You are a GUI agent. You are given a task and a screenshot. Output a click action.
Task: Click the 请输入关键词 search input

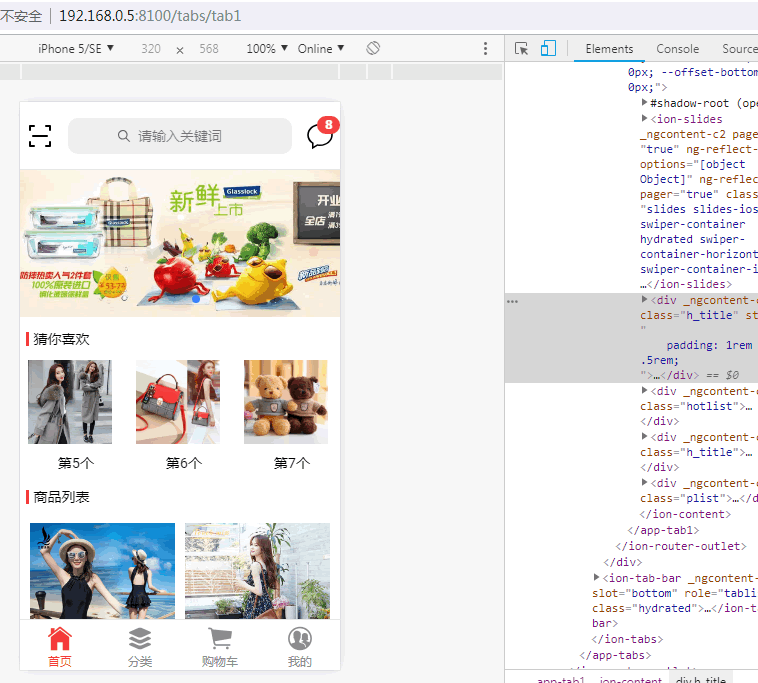(180, 136)
